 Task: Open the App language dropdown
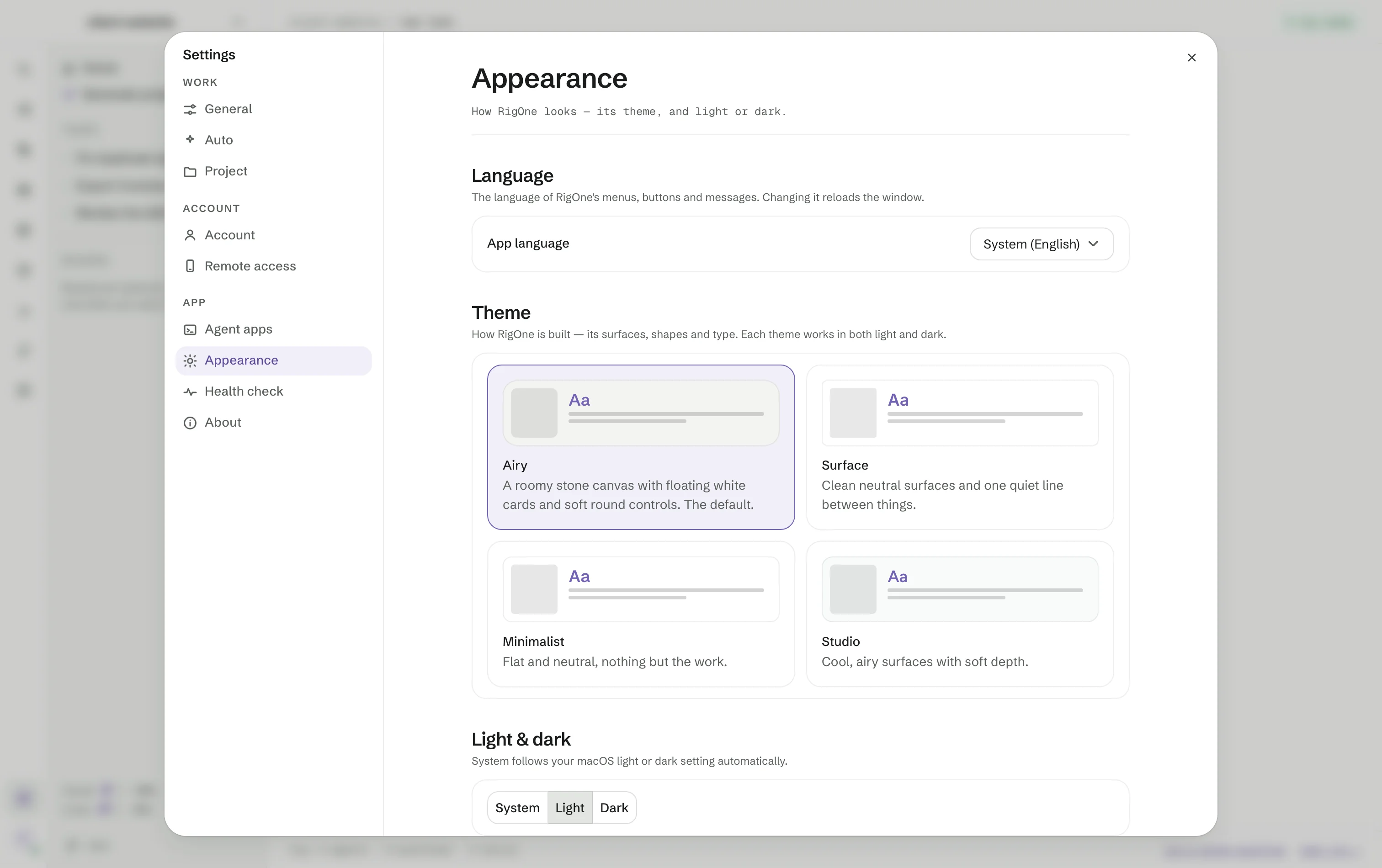pyautogui.click(x=1042, y=244)
